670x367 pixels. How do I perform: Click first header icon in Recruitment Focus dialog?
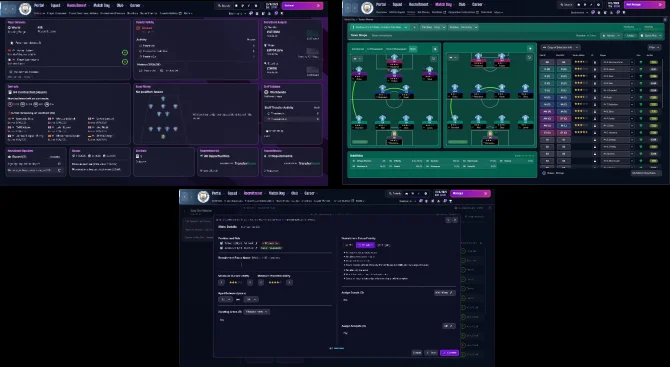[x=448, y=220]
